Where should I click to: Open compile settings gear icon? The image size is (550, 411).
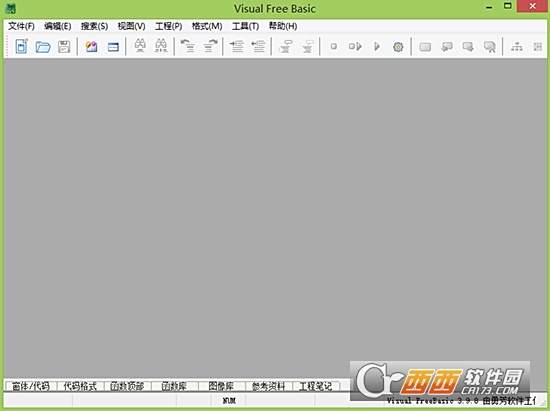398,47
